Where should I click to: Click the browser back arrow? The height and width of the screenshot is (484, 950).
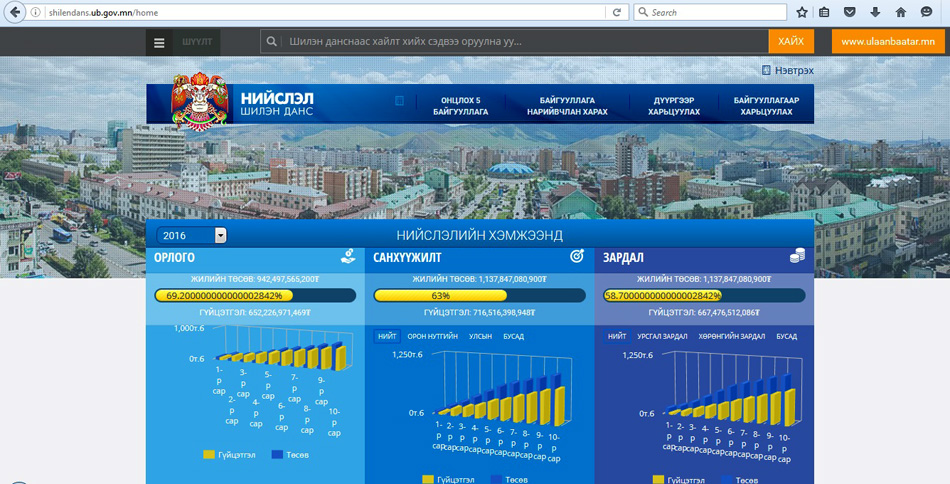pyautogui.click(x=14, y=12)
